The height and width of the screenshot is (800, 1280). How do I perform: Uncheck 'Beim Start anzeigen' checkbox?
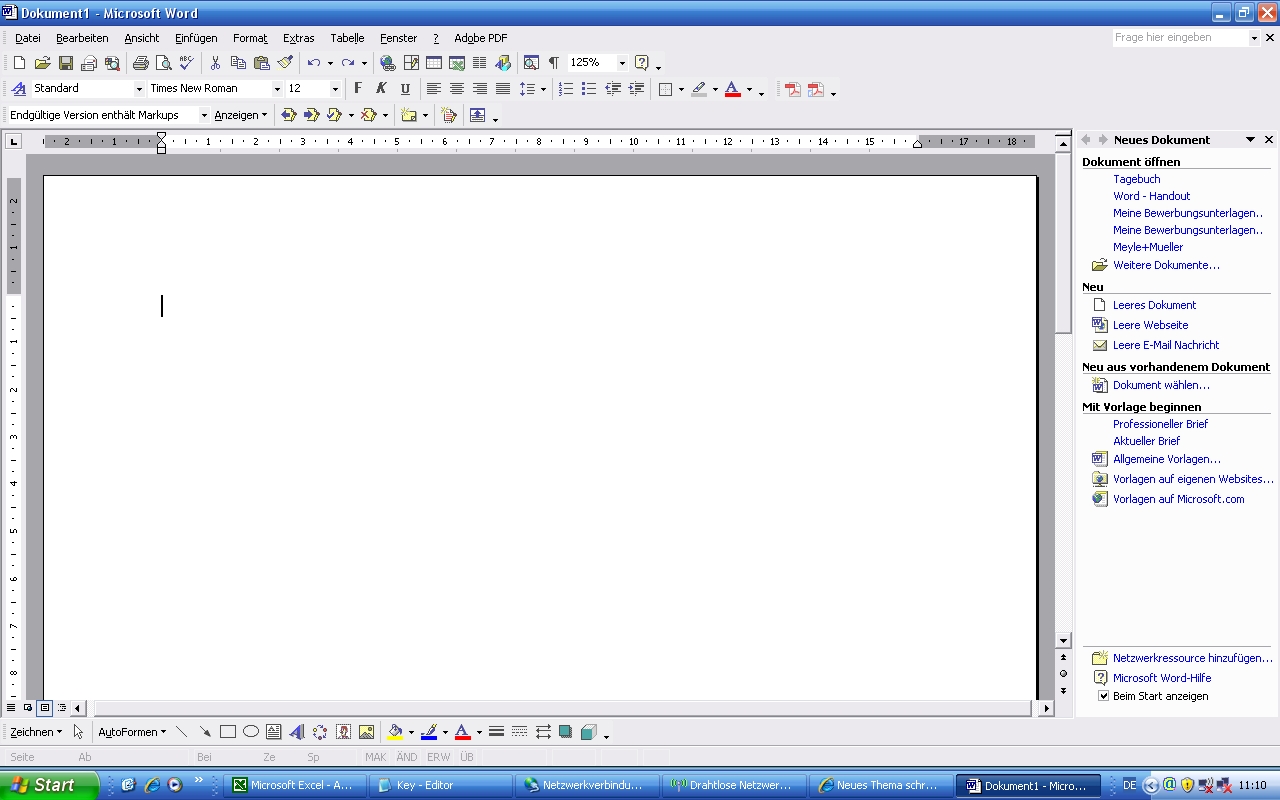click(x=1104, y=696)
